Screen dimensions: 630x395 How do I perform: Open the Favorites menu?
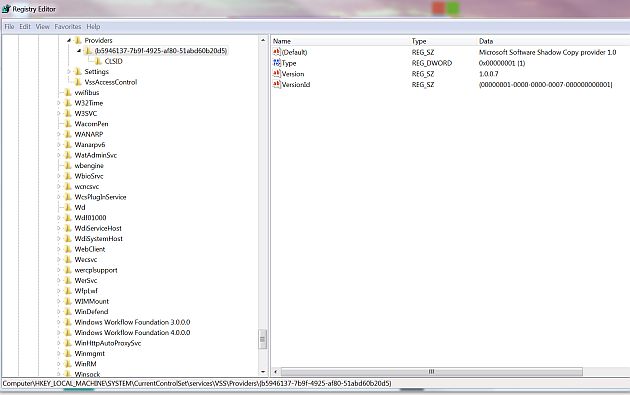coord(68,27)
